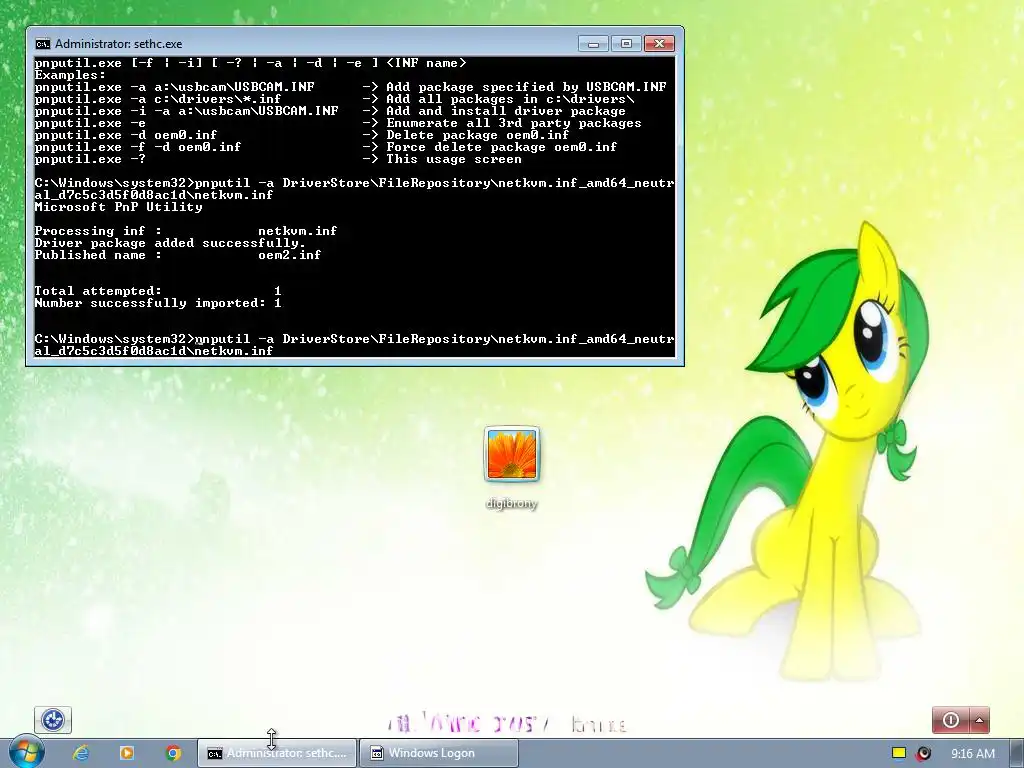Open the Ease of Access button
The height and width of the screenshot is (768, 1024).
[53, 720]
